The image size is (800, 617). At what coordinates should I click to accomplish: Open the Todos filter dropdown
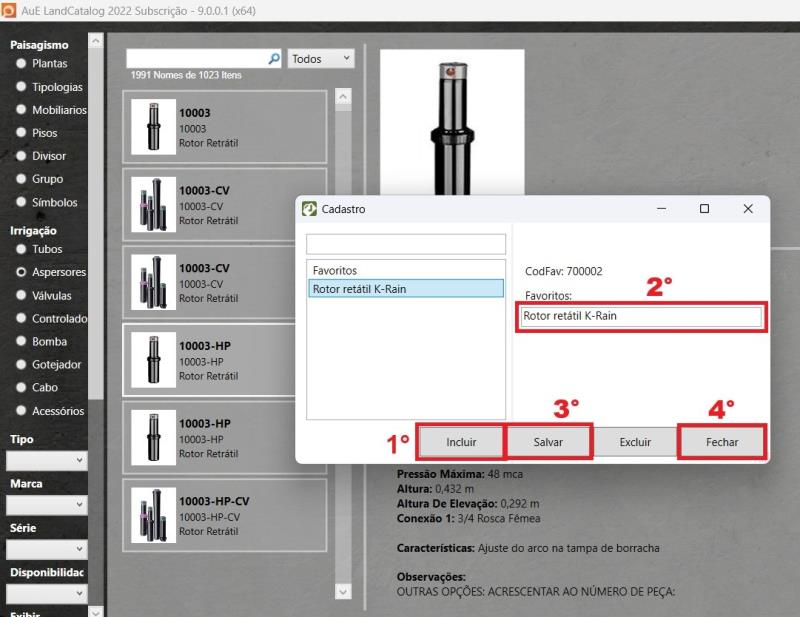[321, 59]
